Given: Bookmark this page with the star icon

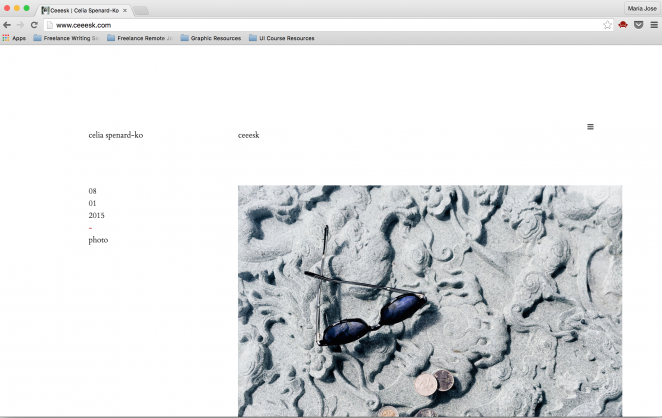Looking at the screenshot, I should 607,25.
